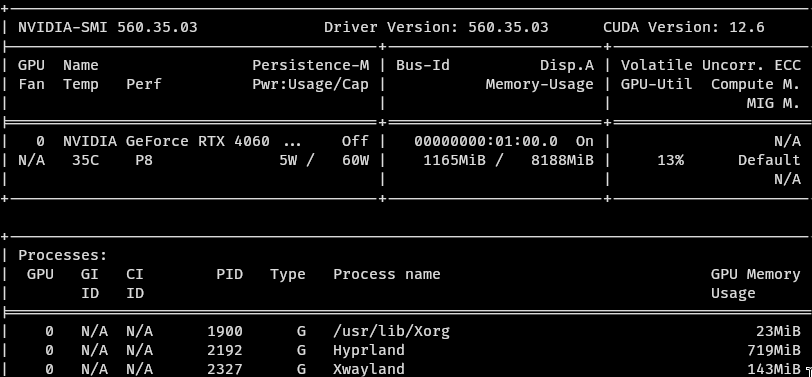812x377 pixels.
Task: Select the Compute M. header
Action: tap(756, 84)
